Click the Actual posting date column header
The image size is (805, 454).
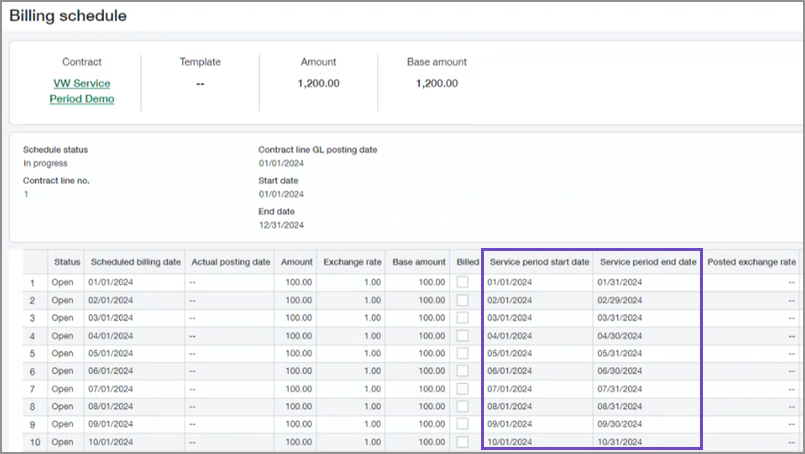(231, 262)
